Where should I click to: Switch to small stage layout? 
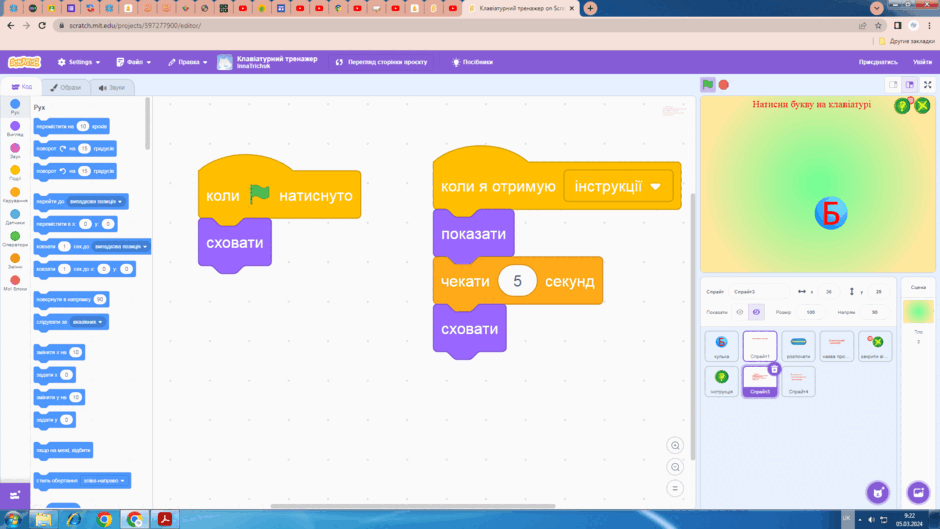click(x=893, y=85)
